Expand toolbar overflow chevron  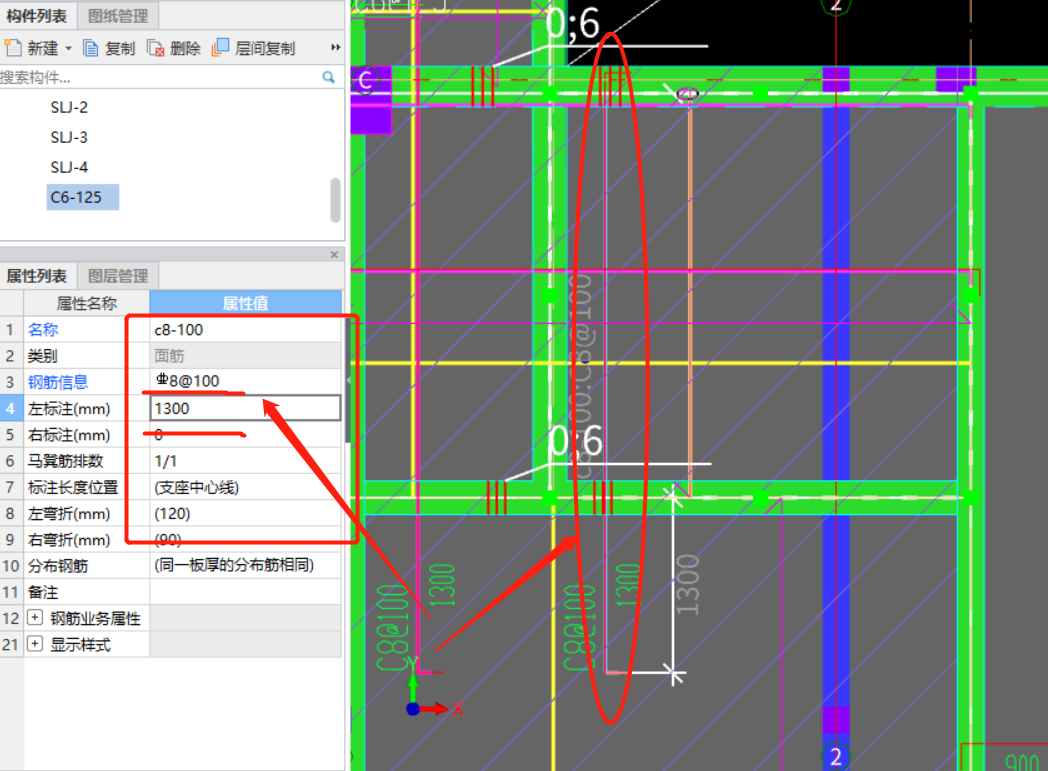[x=336, y=47]
